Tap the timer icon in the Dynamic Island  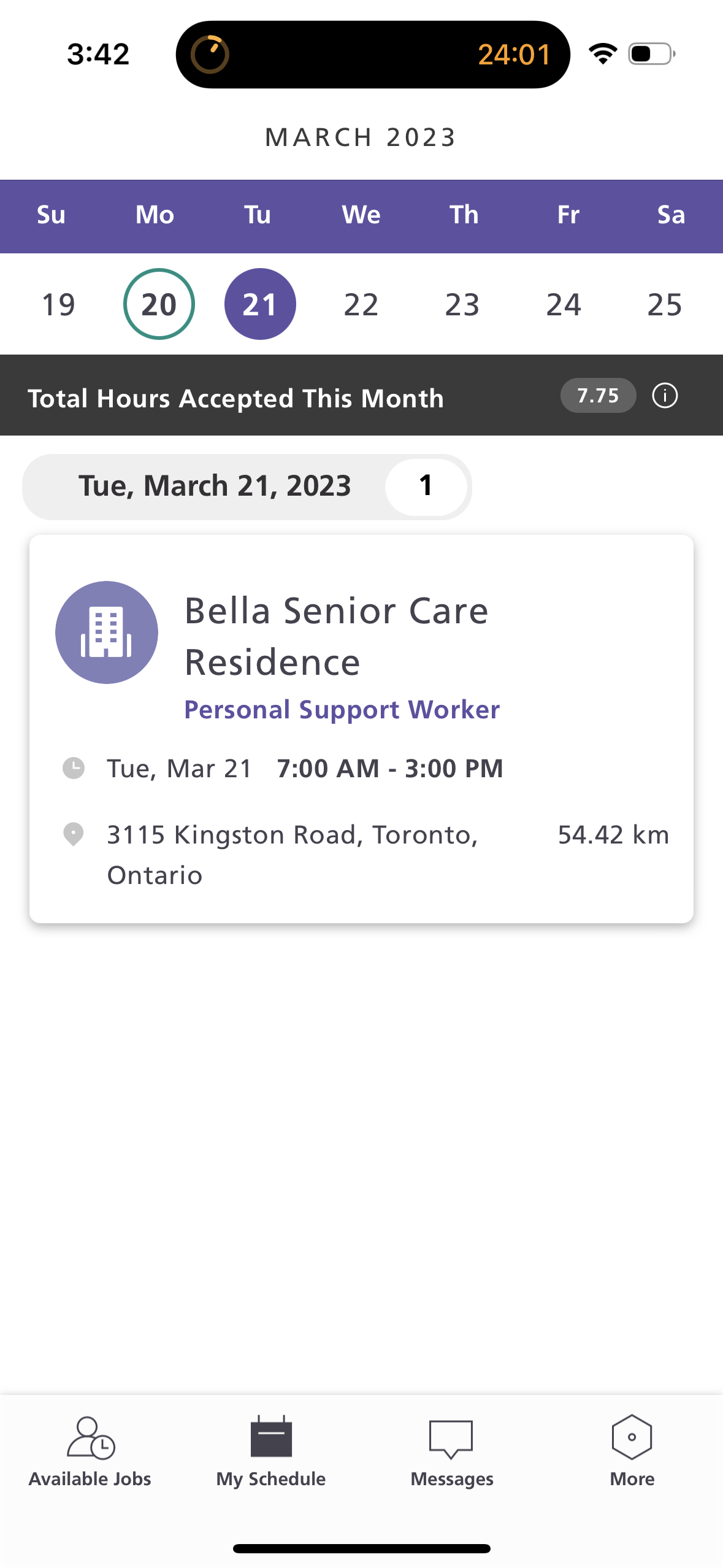(x=210, y=55)
